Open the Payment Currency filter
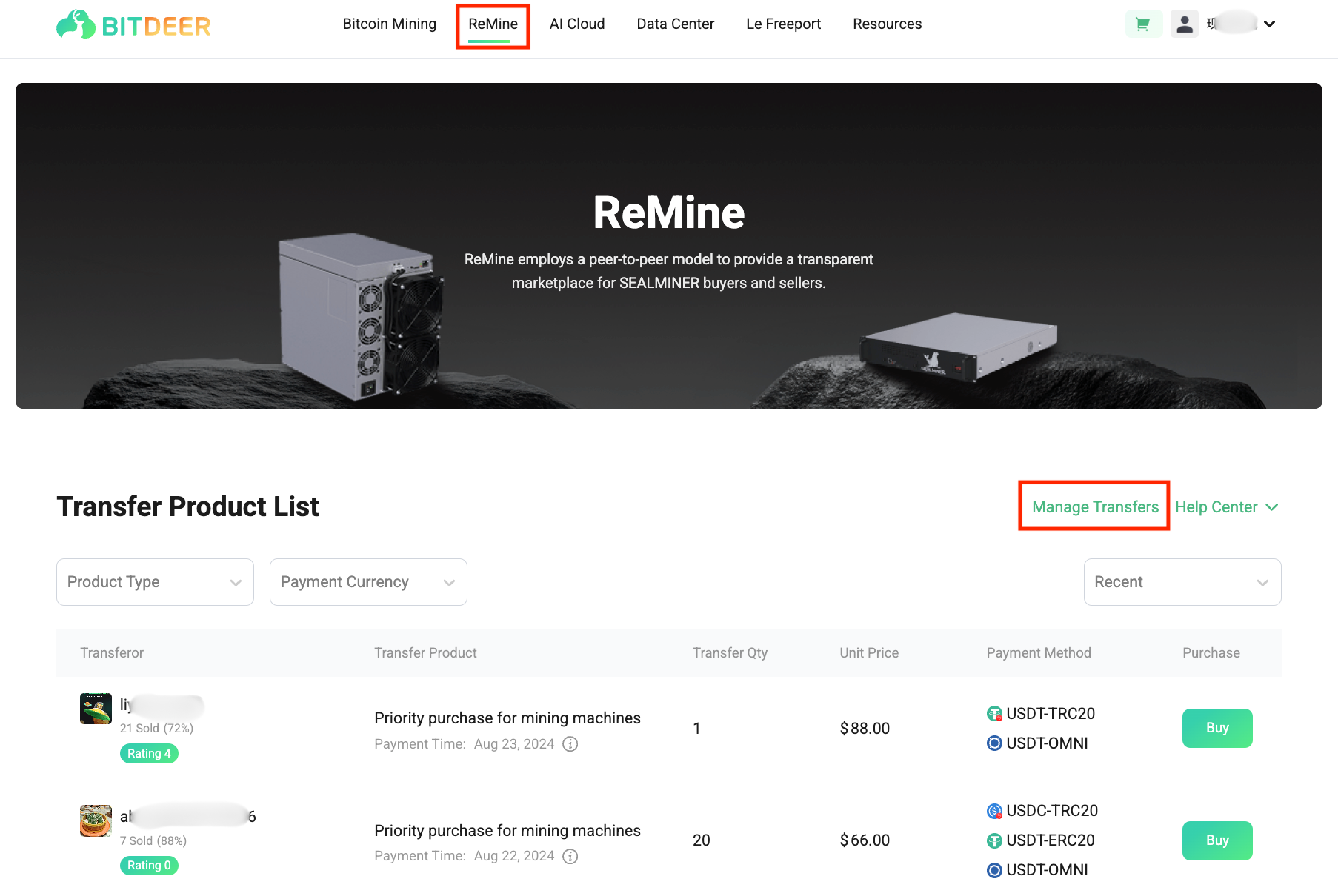This screenshot has width=1338, height=896. tap(368, 582)
